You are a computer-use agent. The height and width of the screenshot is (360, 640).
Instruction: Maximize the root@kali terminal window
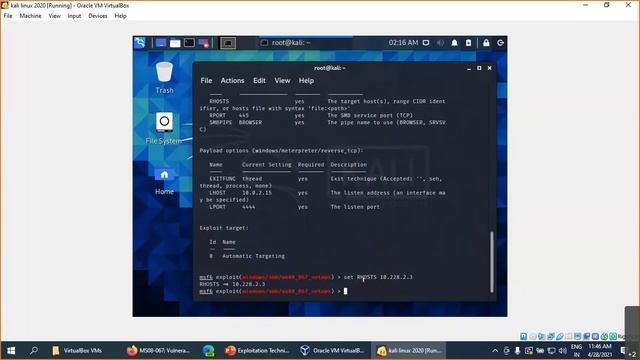479,68
